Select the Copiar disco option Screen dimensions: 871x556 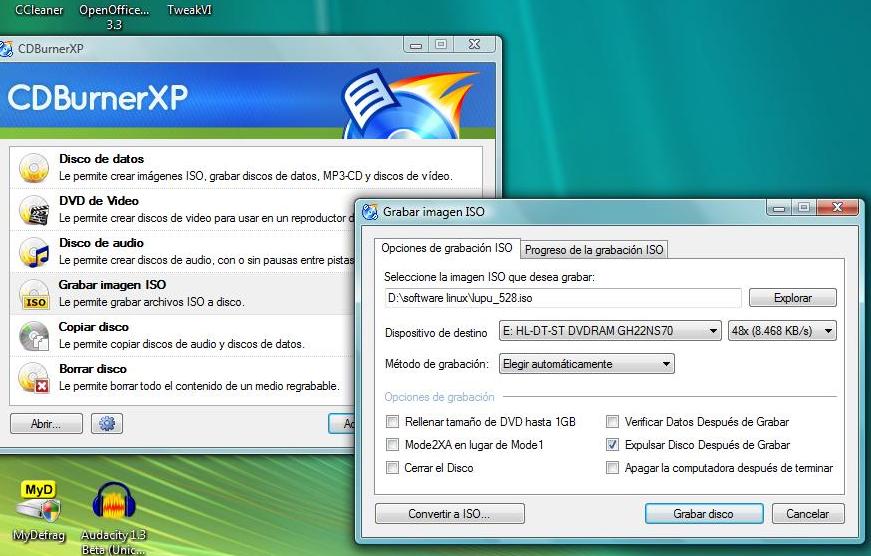183,336
